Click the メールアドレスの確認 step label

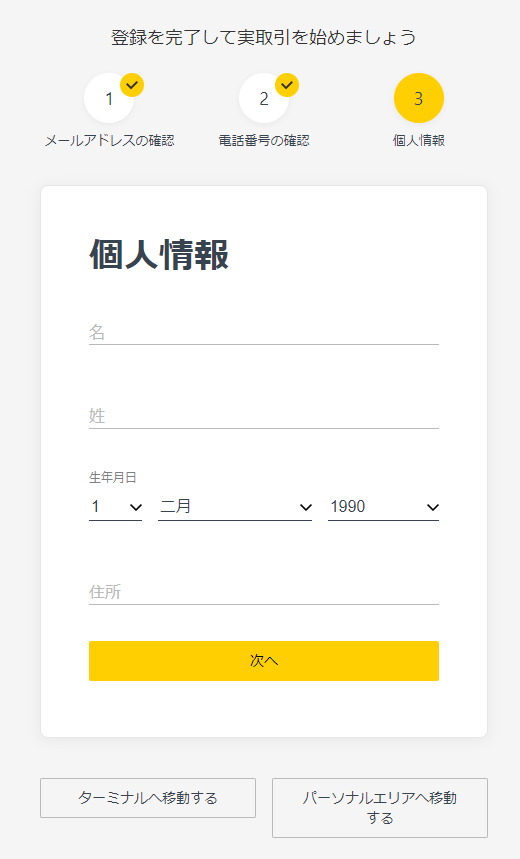click(x=110, y=141)
